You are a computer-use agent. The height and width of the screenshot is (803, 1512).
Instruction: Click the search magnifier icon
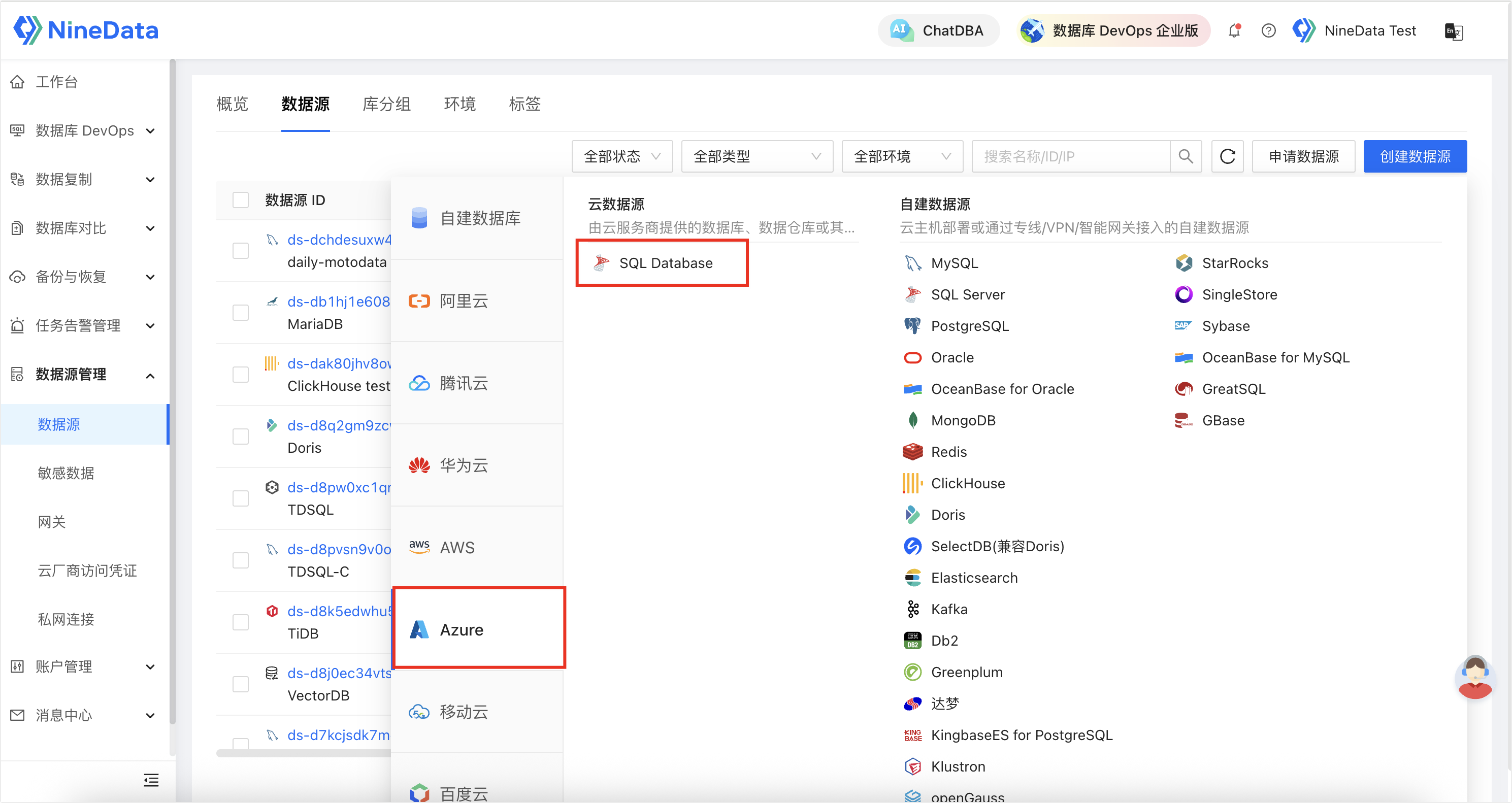pyautogui.click(x=1186, y=156)
